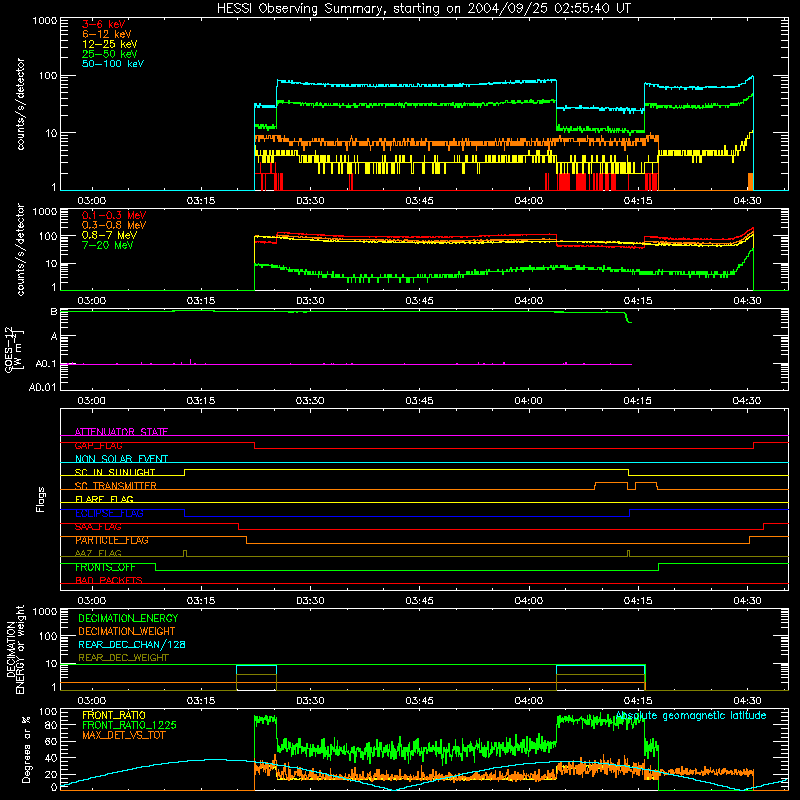Click the B level GOES axis label
Image resolution: width=800 pixels, height=800 pixels.
coord(53,312)
